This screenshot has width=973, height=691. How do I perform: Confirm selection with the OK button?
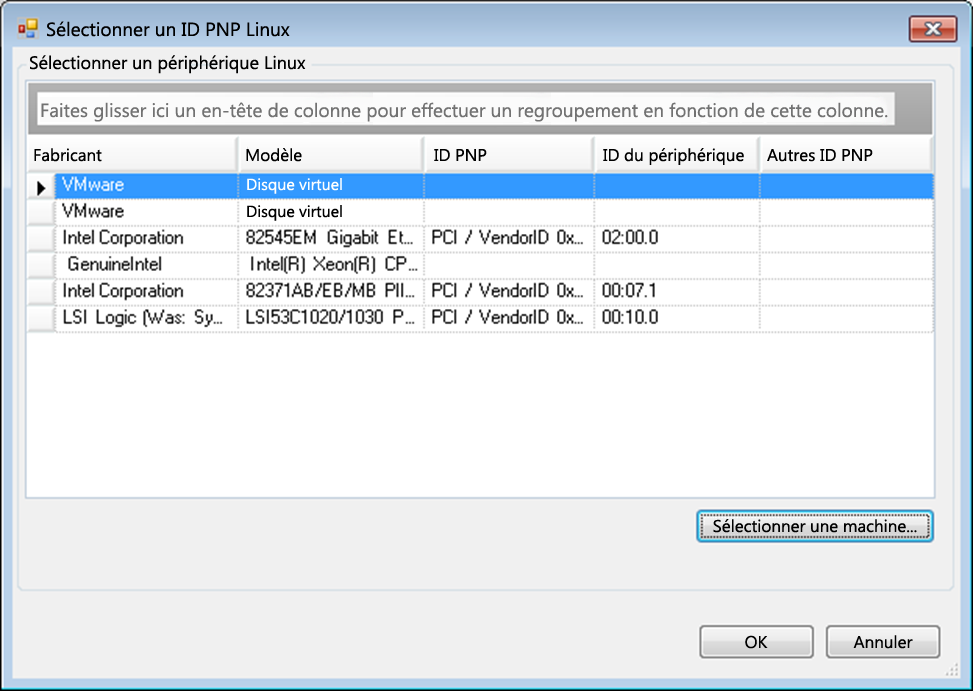tap(756, 642)
